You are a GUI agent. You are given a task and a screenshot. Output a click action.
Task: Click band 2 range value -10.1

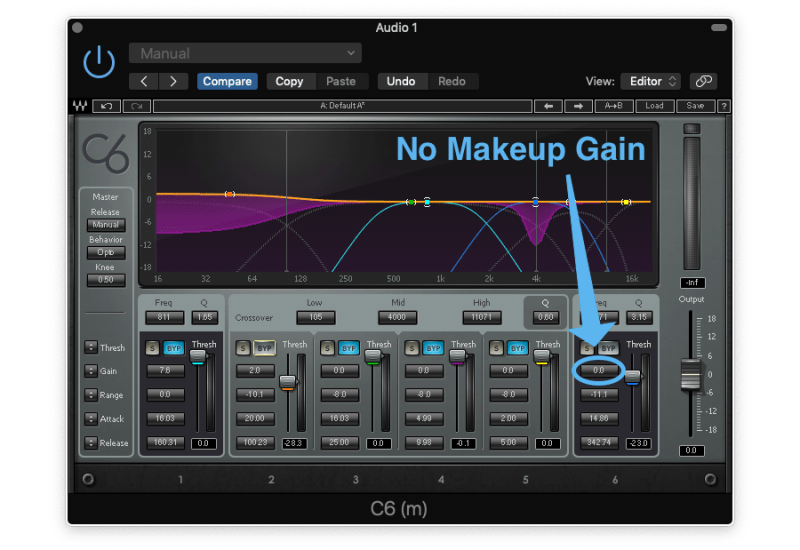[255, 394]
